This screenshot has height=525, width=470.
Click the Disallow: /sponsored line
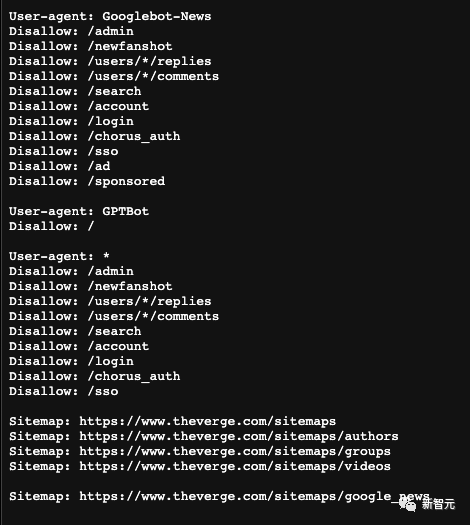click(x=87, y=181)
